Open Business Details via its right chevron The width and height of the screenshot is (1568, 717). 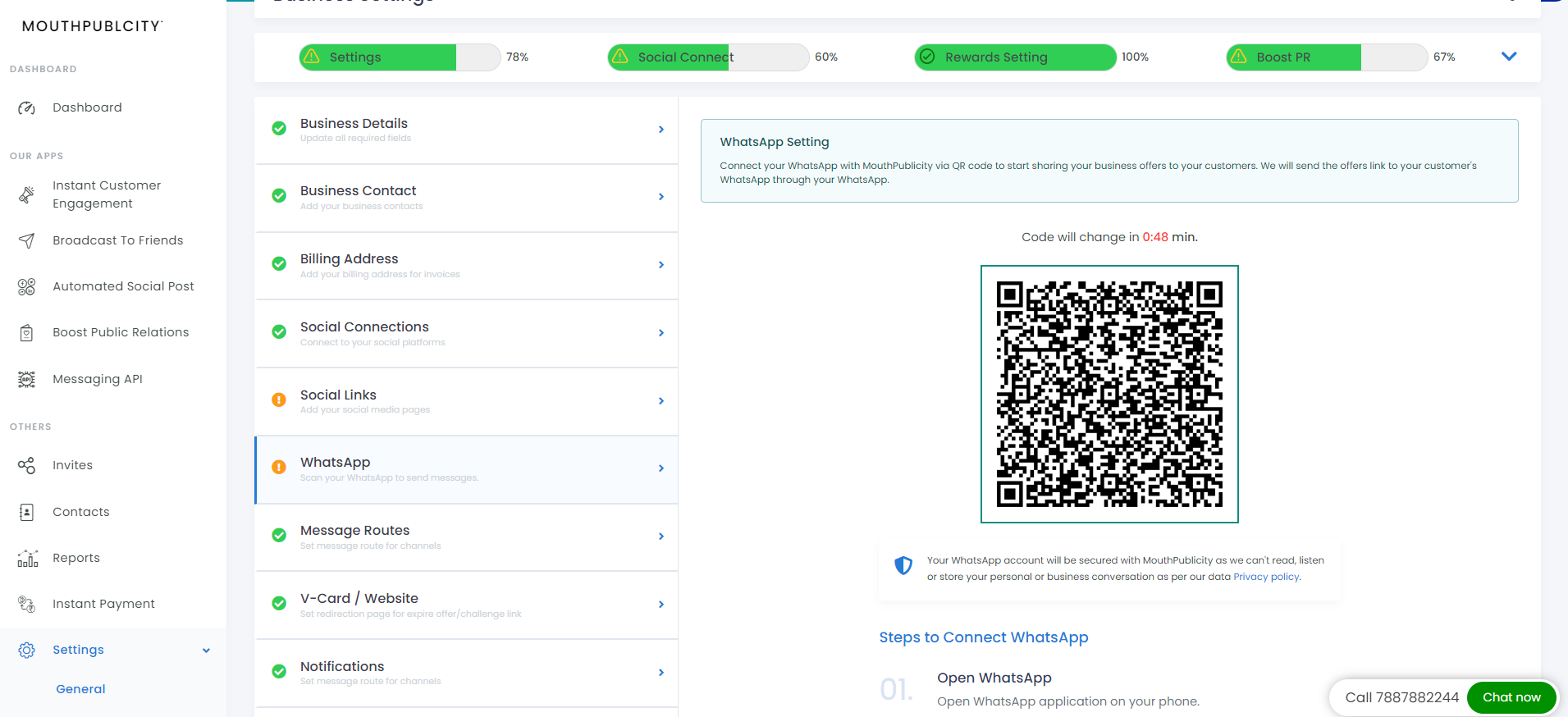click(661, 130)
